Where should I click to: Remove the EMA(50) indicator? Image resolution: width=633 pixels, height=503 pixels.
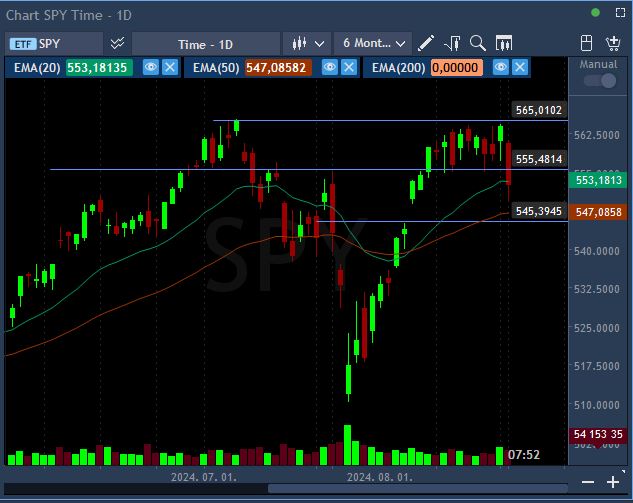tap(349, 67)
